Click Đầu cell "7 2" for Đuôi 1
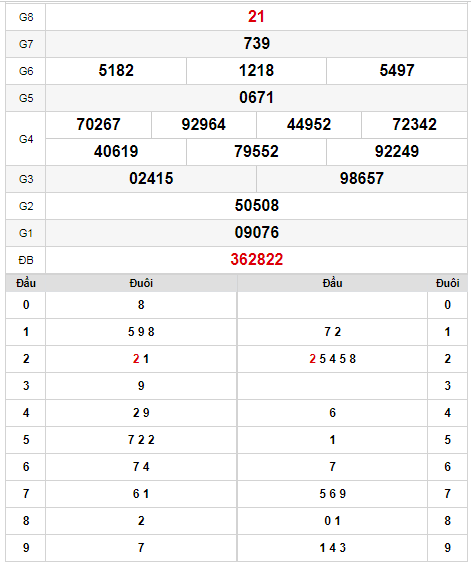Image resolution: width=471 pixels, height=564 pixels. 332,332
